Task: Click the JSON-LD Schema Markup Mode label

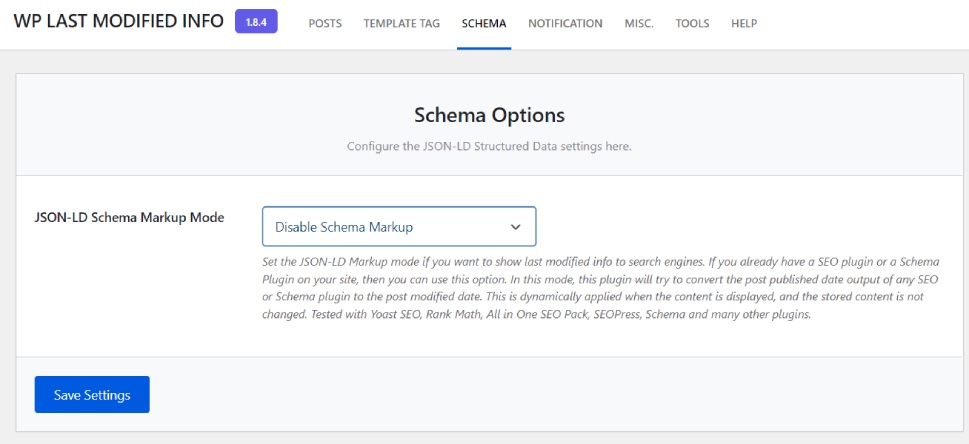Action: pos(129,217)
